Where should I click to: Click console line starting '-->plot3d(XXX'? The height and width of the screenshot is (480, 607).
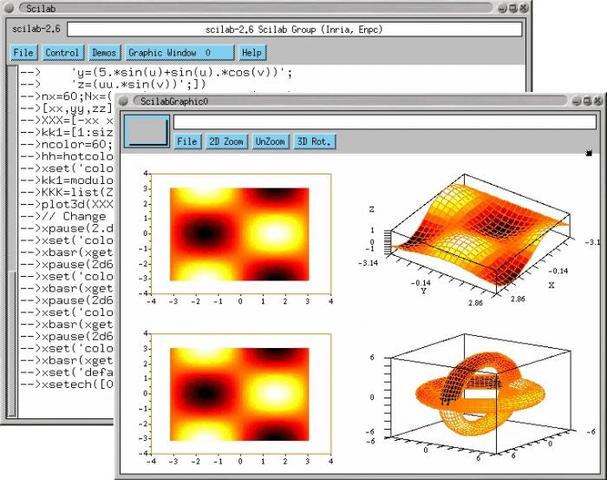(67, 204)
